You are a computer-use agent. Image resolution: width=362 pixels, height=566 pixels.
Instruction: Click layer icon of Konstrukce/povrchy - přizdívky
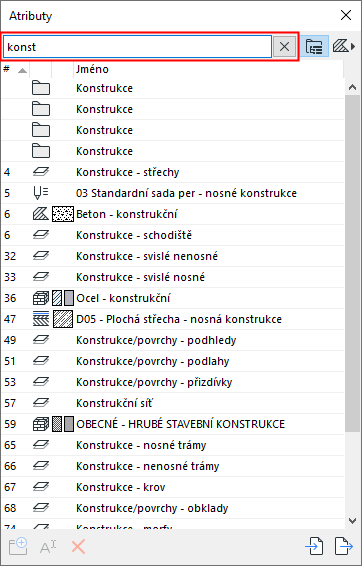pyautogui.click(x=41, y=382)
